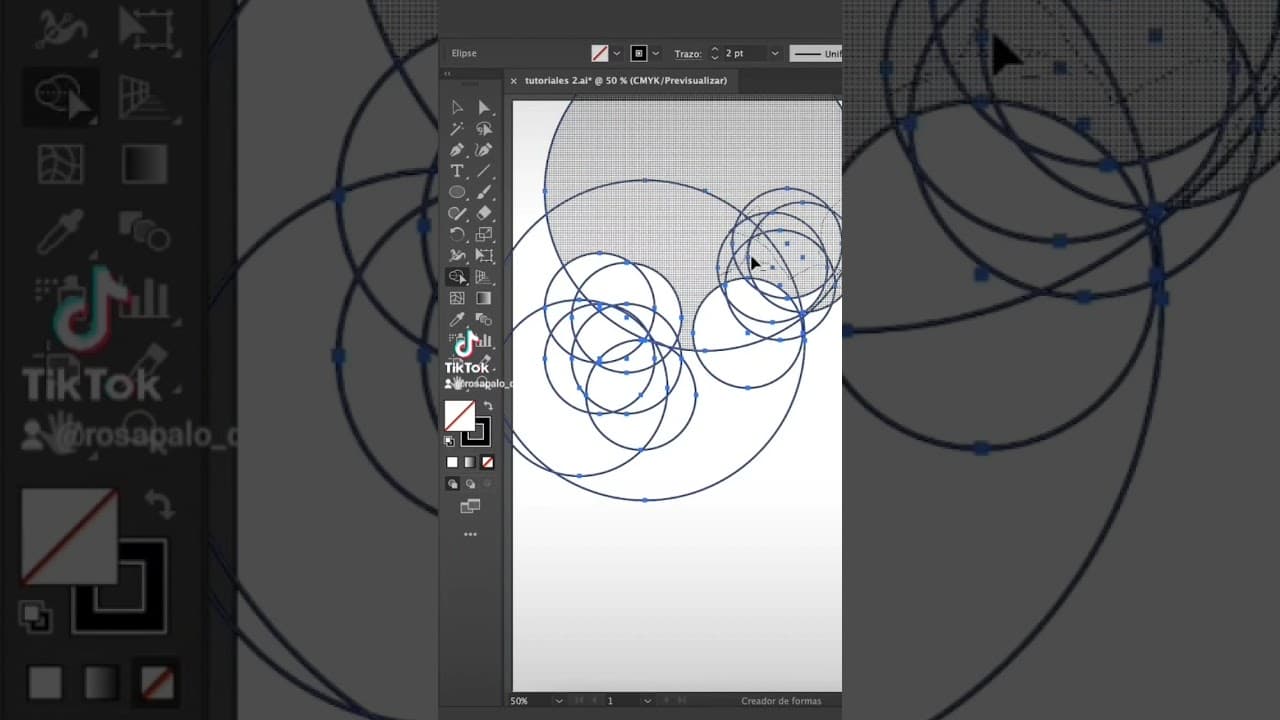
Task: Switch to tutoriales 2.ai document tab
Action: click(x=626, y=80)
